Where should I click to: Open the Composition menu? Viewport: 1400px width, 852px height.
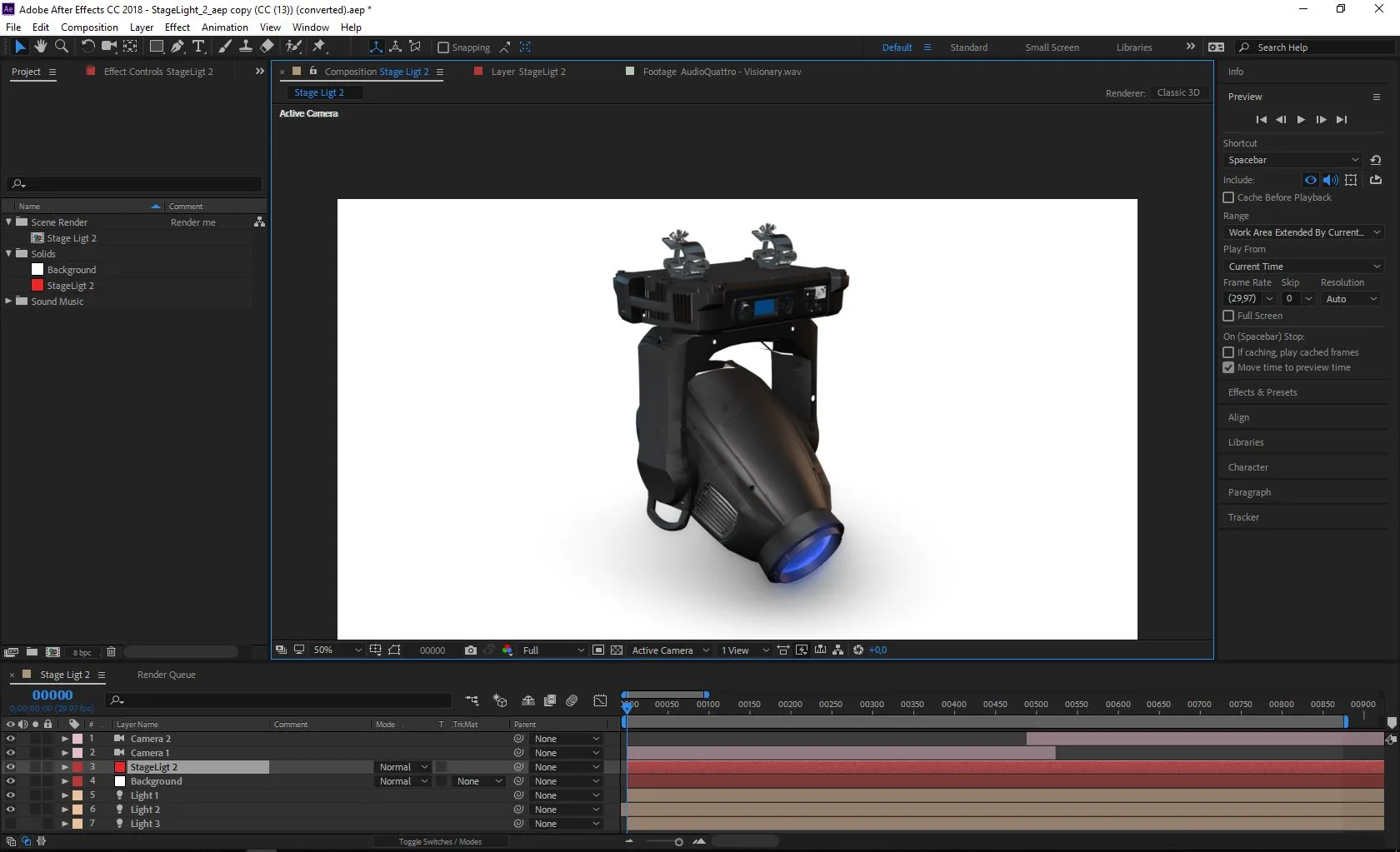click(89, 27)
